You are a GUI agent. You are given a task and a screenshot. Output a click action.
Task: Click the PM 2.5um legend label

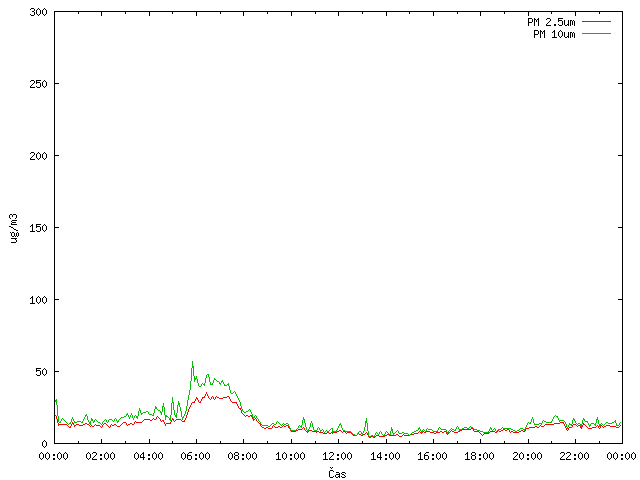[551, 22]
